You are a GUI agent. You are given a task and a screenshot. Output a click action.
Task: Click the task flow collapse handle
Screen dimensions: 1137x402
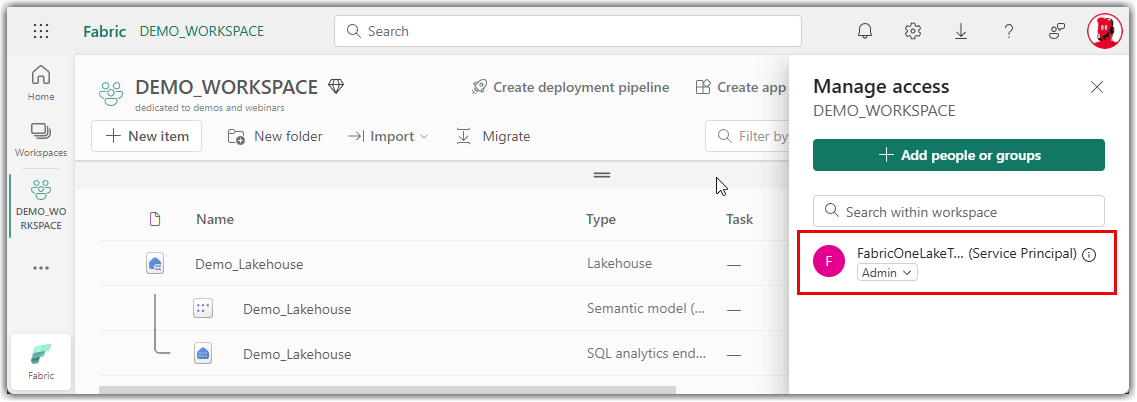click(602, 175)
